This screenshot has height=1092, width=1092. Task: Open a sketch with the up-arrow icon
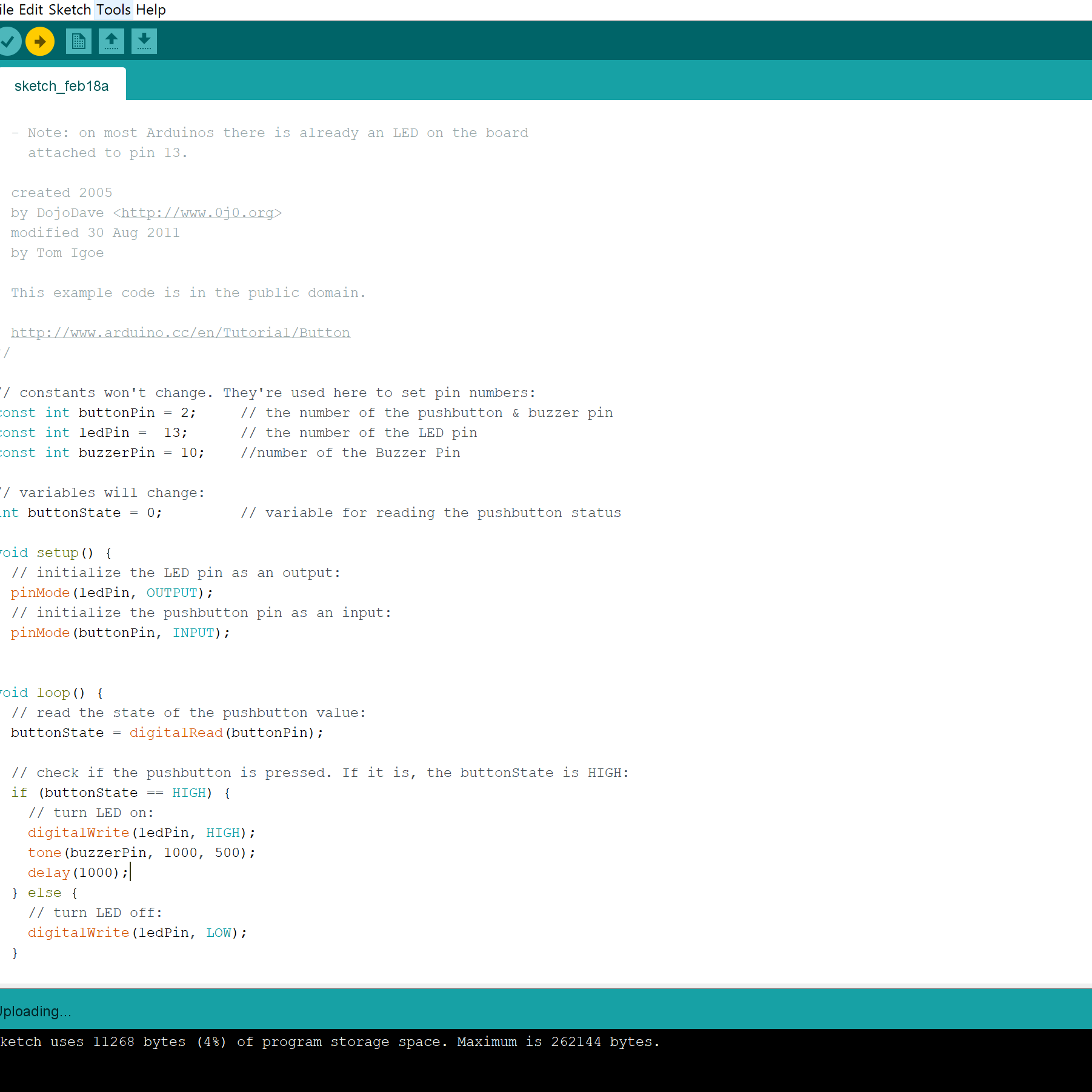[x=112, y=41]
